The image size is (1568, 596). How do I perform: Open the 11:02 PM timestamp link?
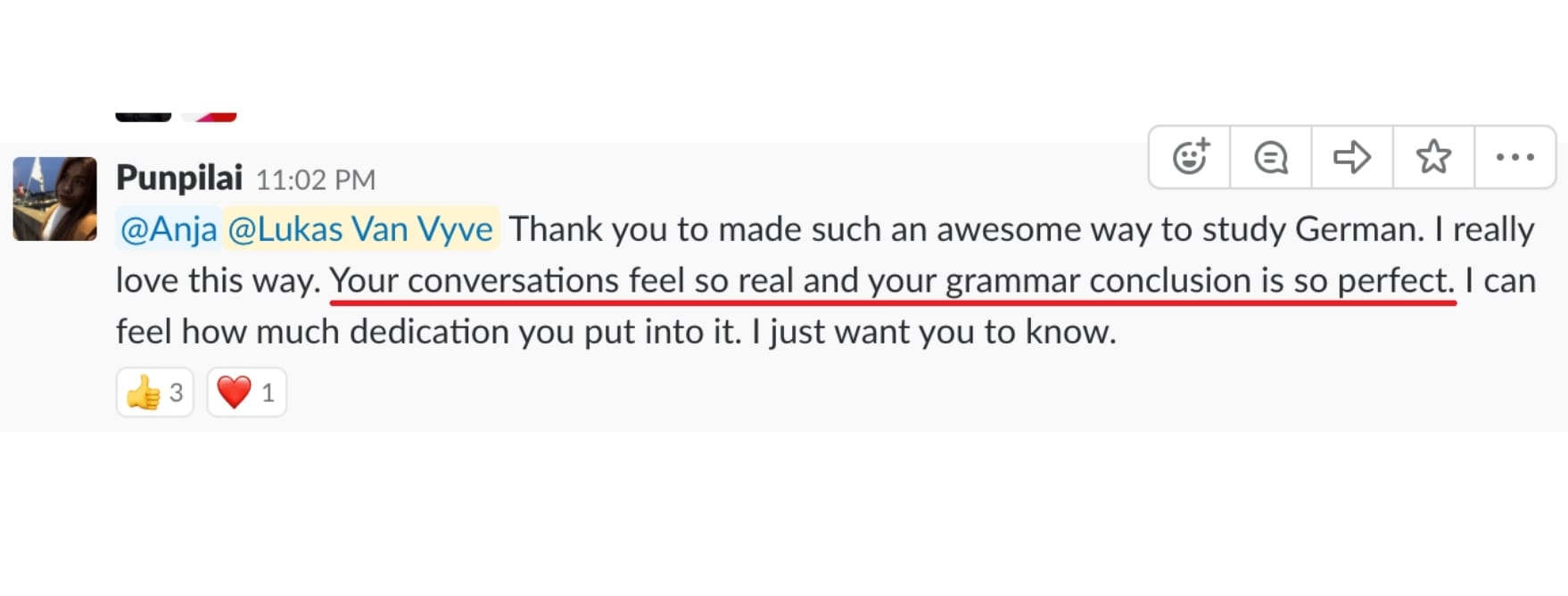pos(316,180)
